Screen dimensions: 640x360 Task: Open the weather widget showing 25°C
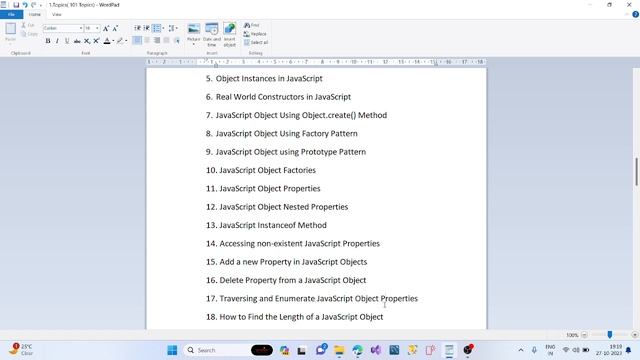point(21,350)
